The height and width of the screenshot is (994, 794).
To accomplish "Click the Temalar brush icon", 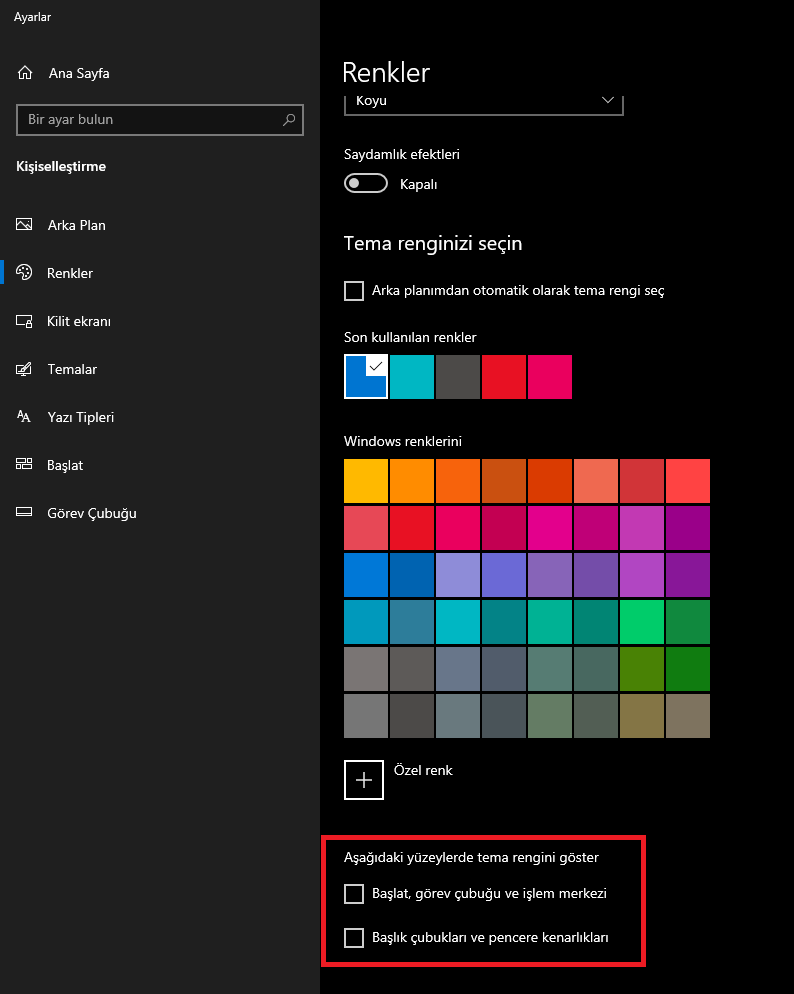I will point(25,369).
